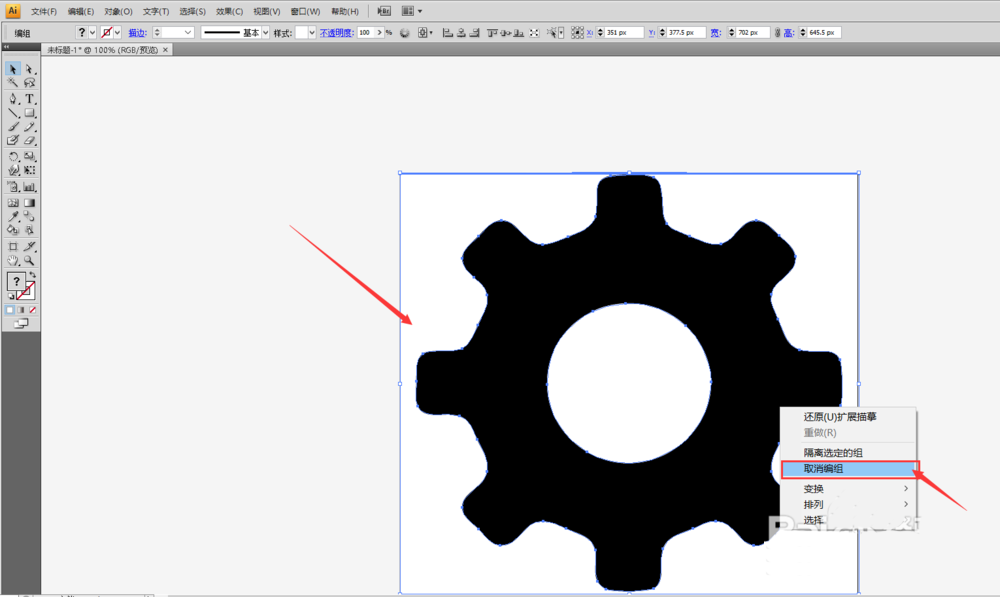Choose 取消编组 from the context menu
This screenshot has height=597, width=1000.
click(849, 469)
